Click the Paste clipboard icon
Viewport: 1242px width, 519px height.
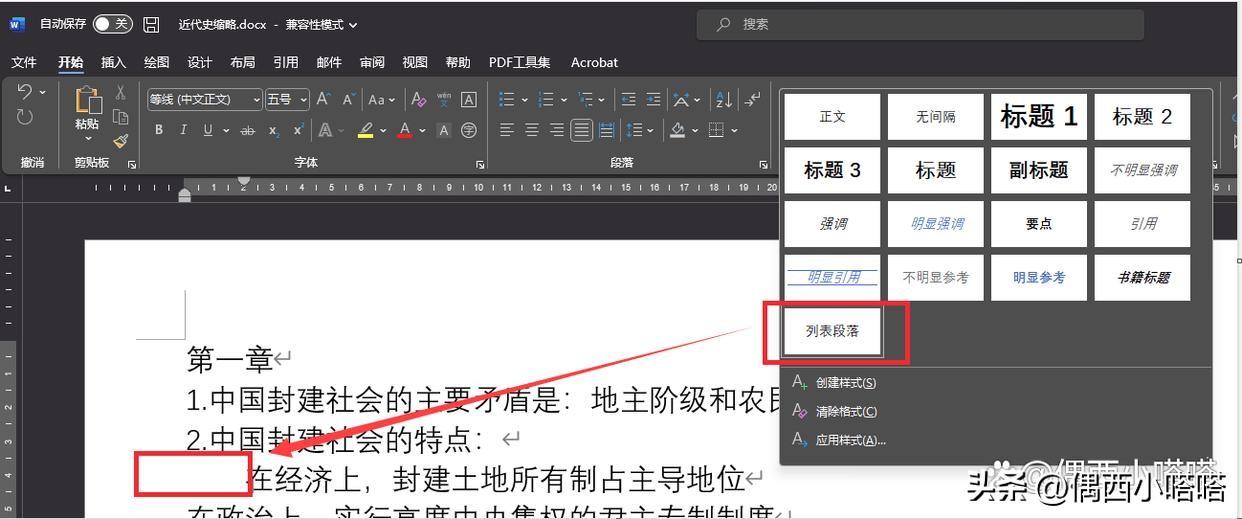tap(88, 100)
